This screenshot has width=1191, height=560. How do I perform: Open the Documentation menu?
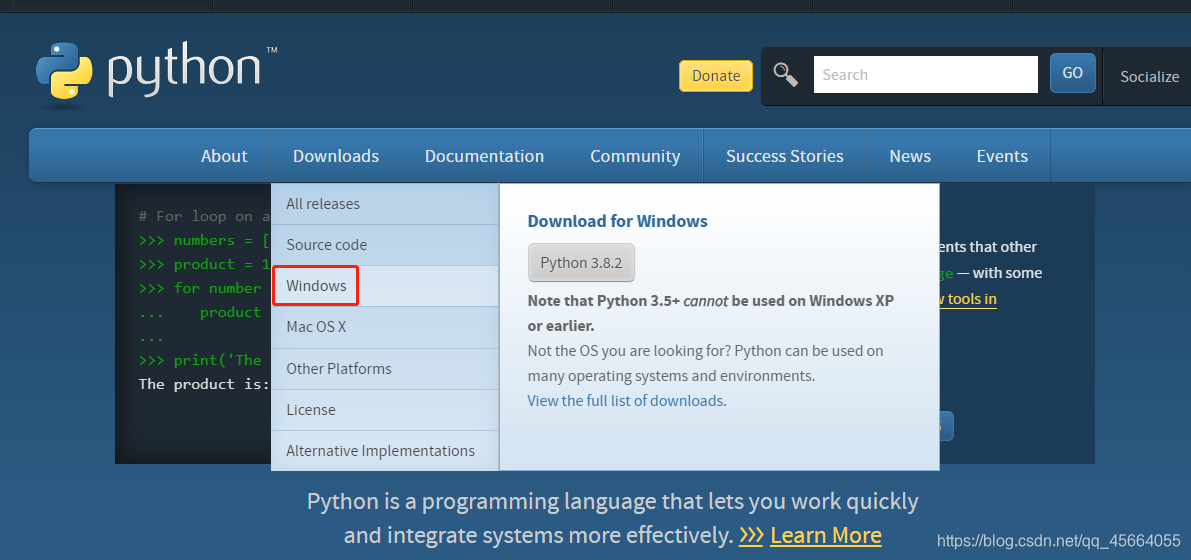485,156
